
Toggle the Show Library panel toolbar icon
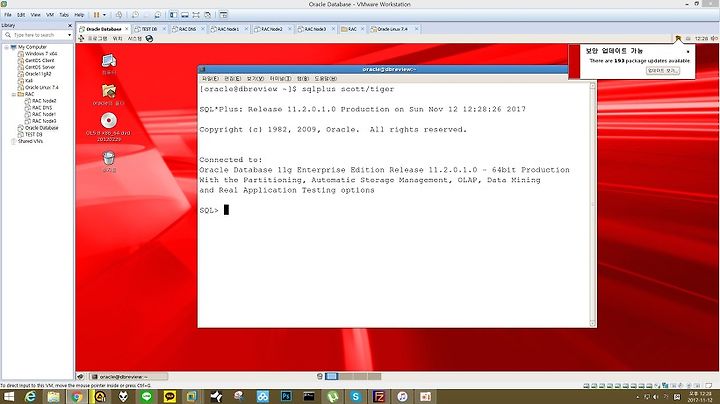click(x=173, y=15)
